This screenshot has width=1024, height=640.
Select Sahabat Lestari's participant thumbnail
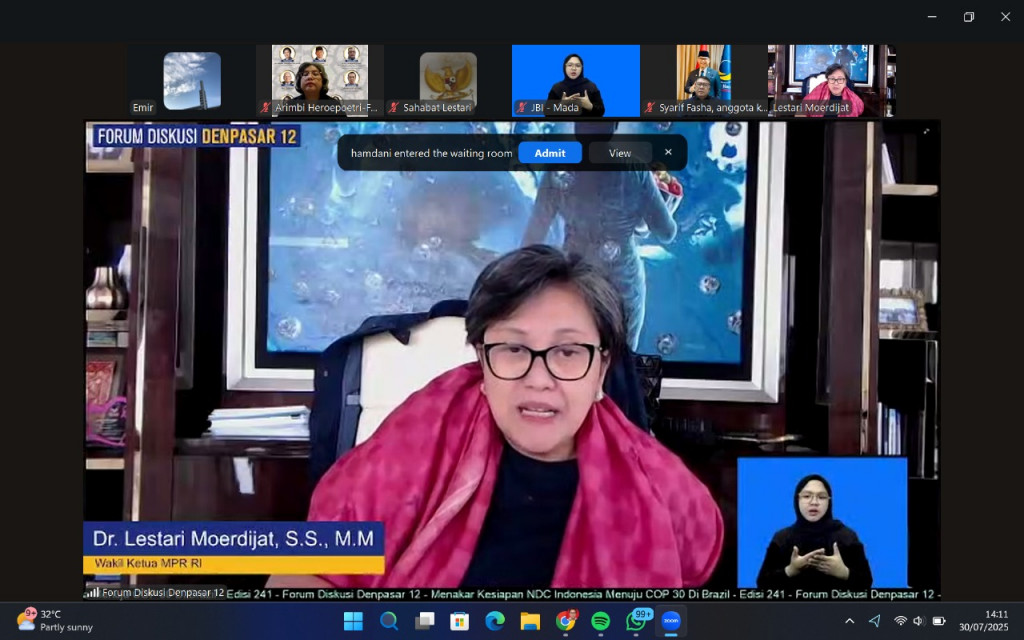tap(447, 81)
